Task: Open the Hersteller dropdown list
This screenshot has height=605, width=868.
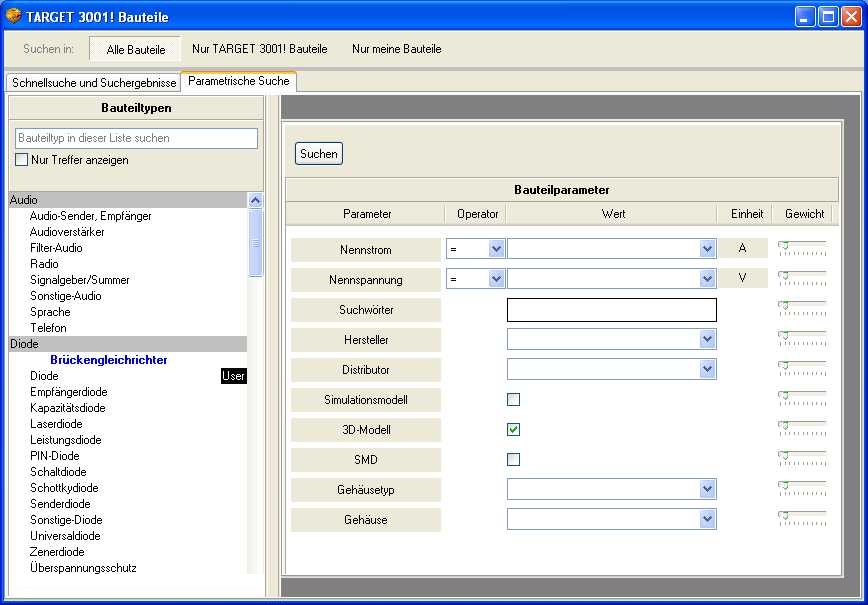Action: click(707, 340)
